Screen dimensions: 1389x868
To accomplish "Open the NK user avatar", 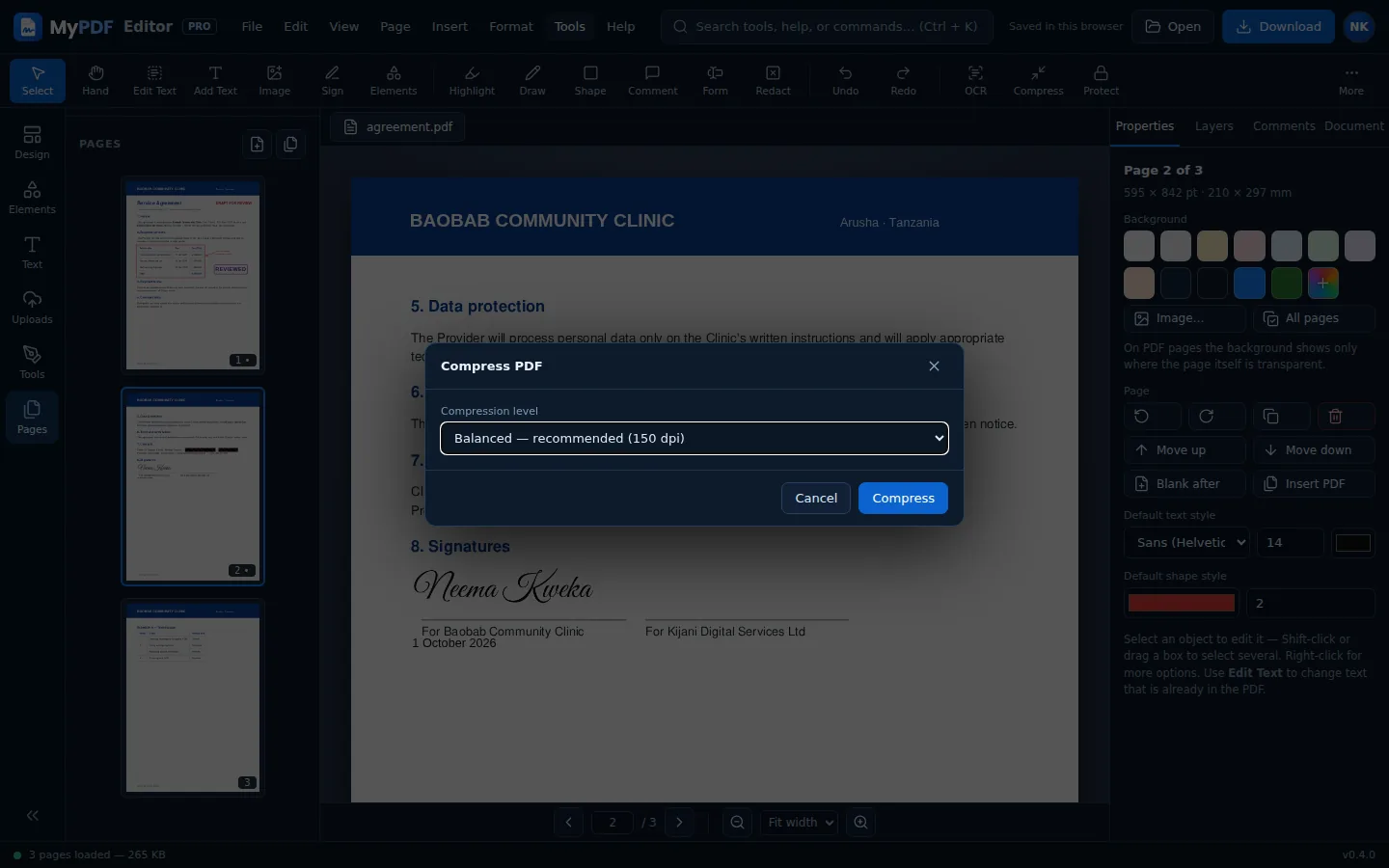I will click(x=1359, y=27).
